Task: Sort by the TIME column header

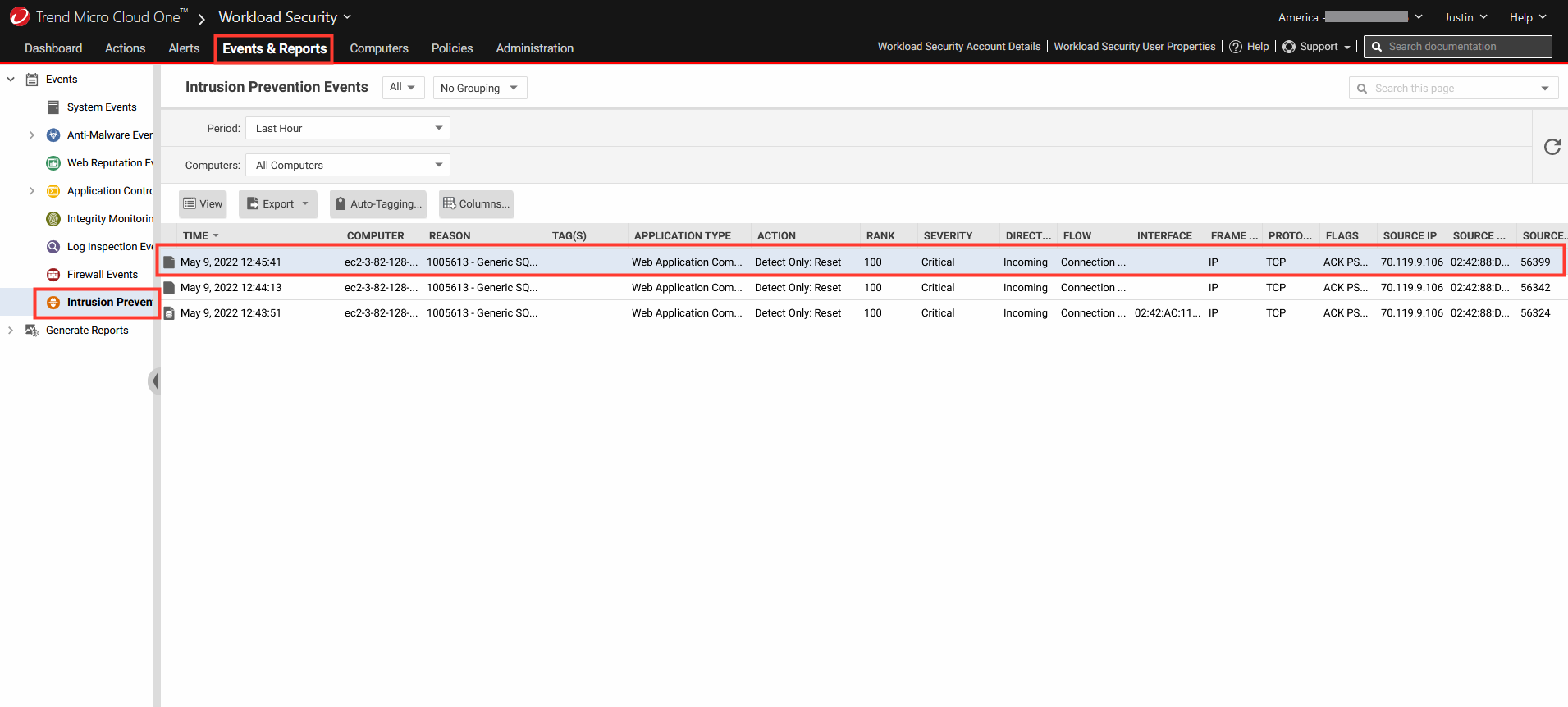Action: [x=258, y=236]
